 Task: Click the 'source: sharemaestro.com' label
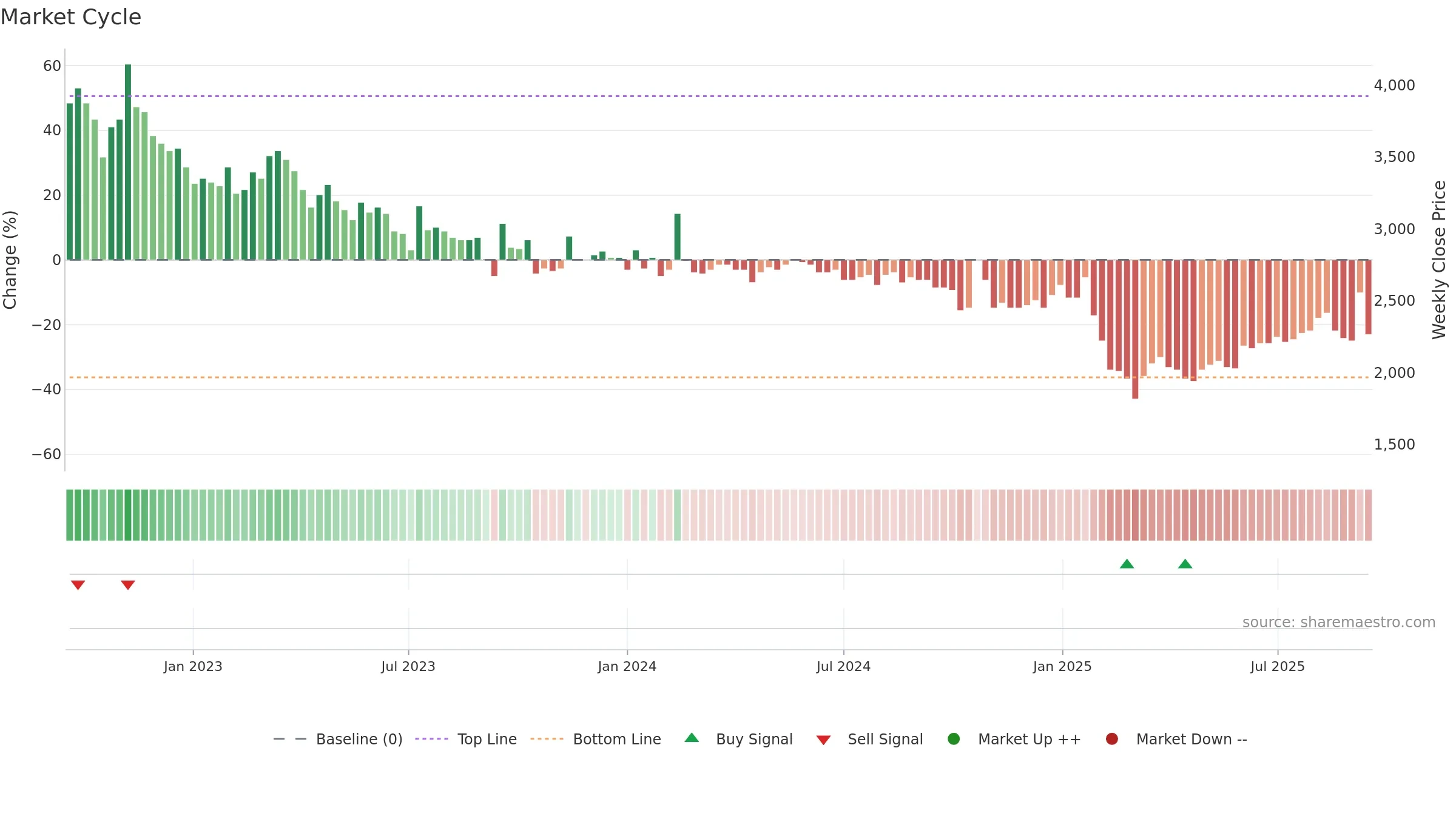[1339, 622]
